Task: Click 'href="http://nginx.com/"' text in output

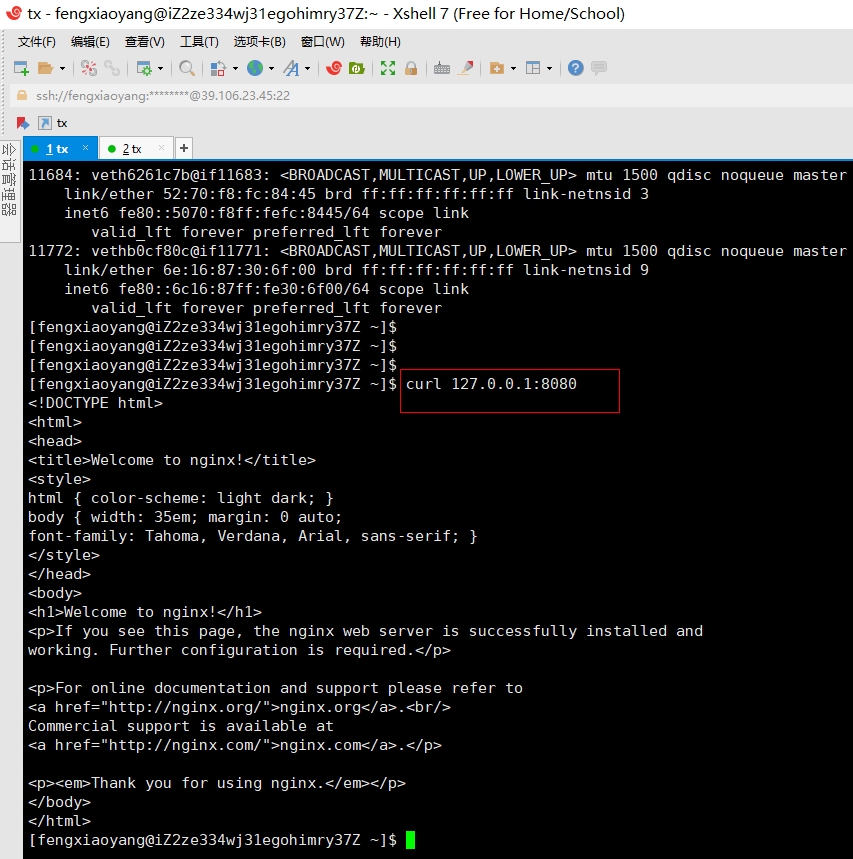Action: 162,745
